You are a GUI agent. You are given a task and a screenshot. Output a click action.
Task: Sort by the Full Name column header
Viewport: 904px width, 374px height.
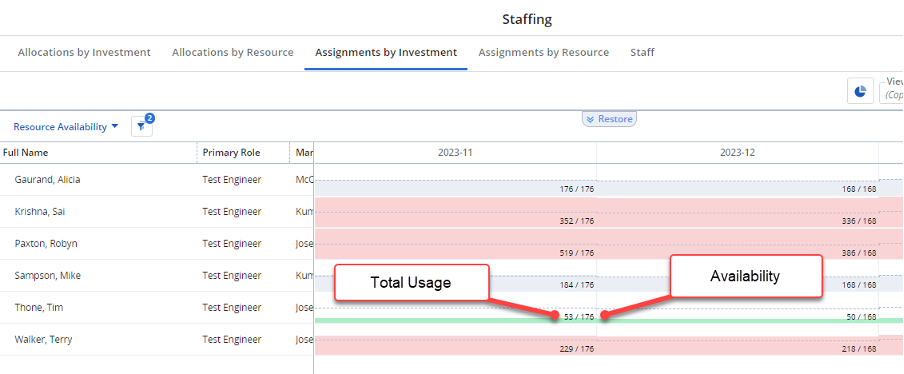pos(25,153)
